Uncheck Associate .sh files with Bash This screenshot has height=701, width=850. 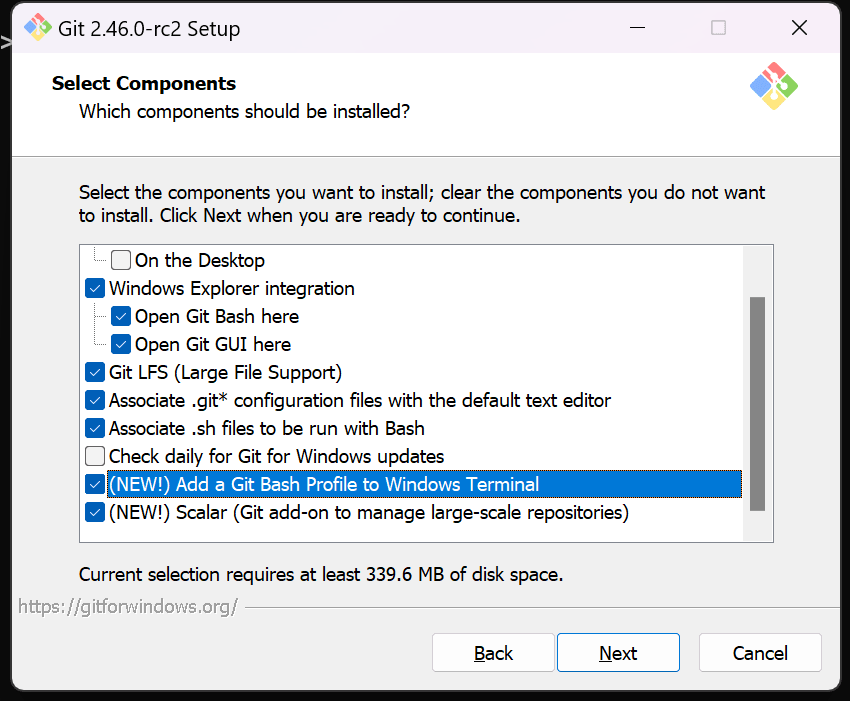tap(95, 429)
